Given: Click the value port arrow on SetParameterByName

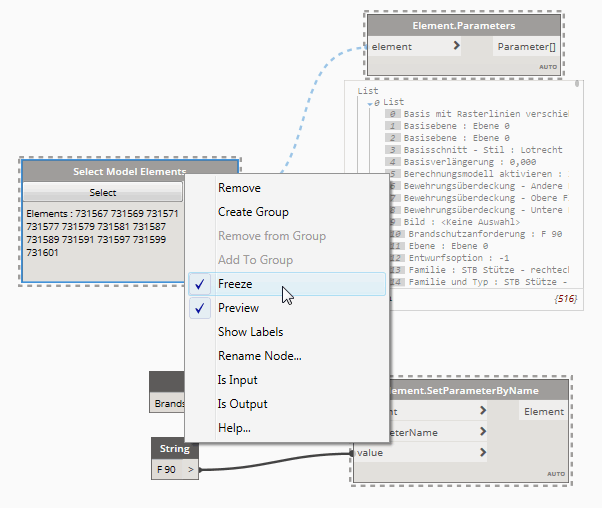Looking at the screenshot, I should (x=483, y=452).
